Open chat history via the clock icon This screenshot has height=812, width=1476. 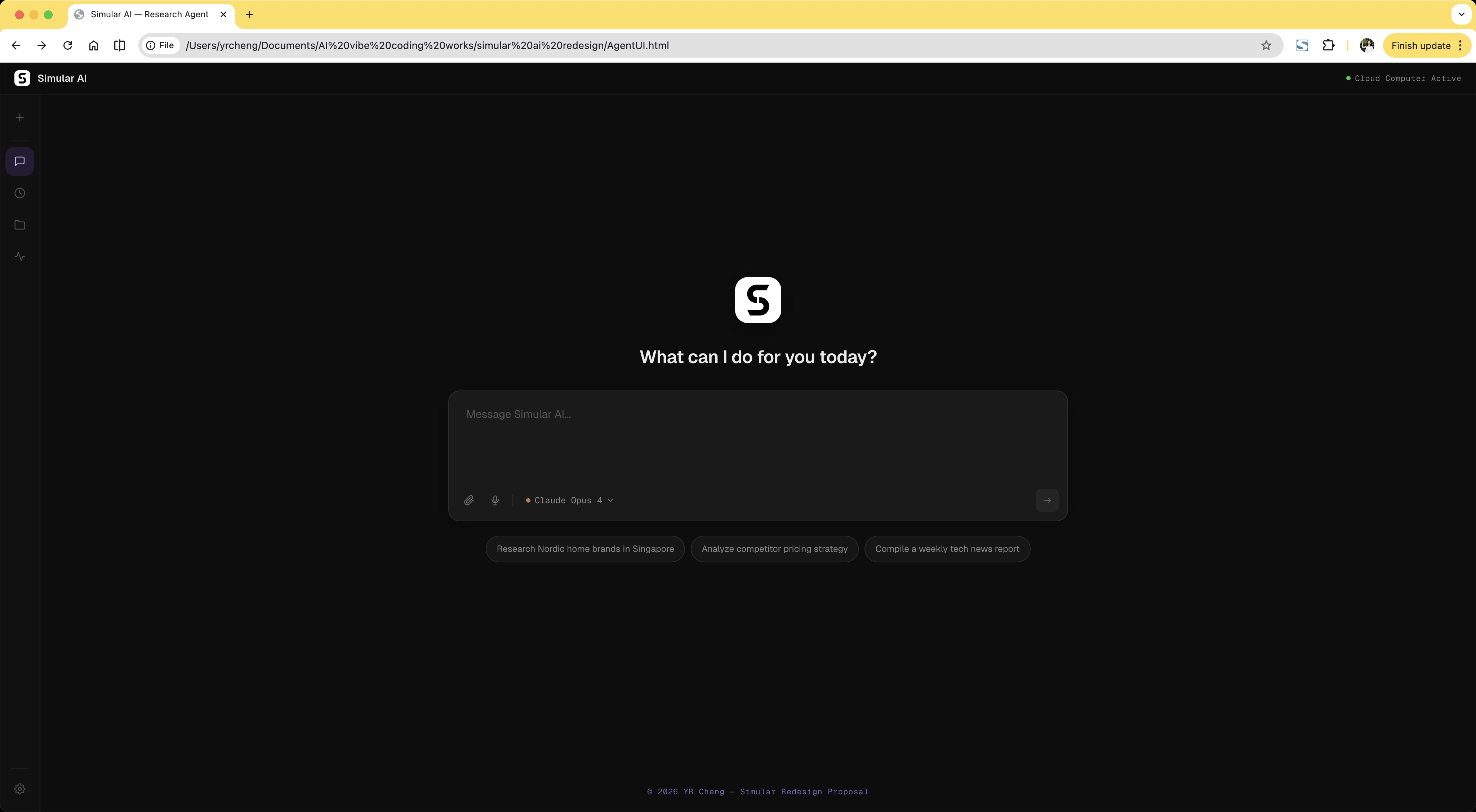click(x=19, y=193)
